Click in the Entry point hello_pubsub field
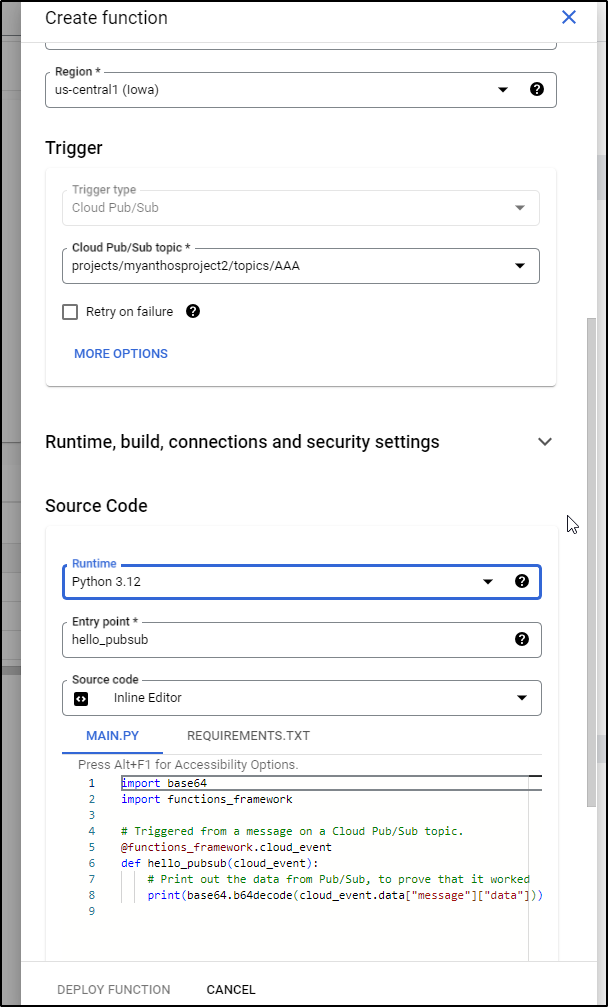608x1007 pixels. (302, 640)
